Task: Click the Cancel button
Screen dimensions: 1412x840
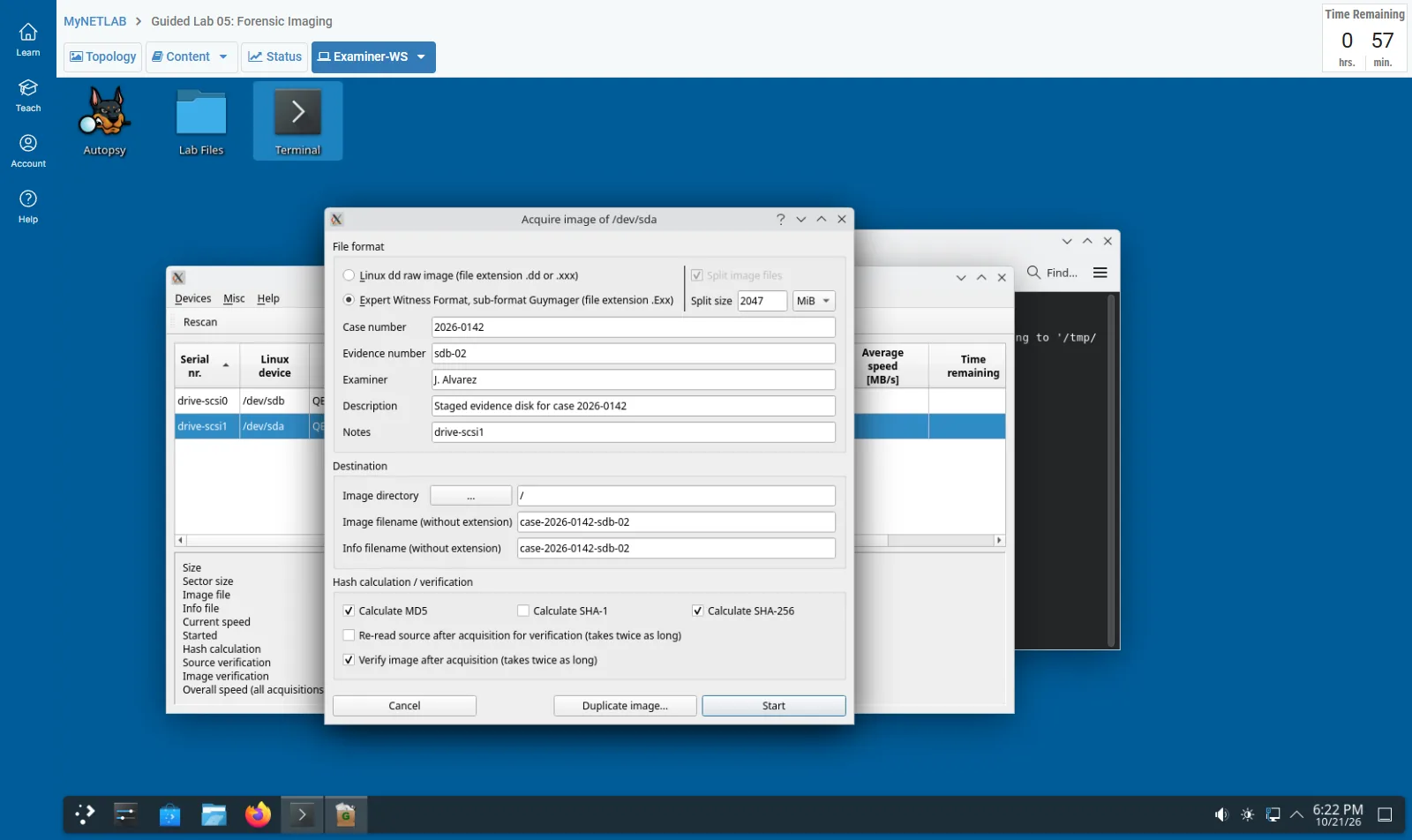Action: click(404, 706)
